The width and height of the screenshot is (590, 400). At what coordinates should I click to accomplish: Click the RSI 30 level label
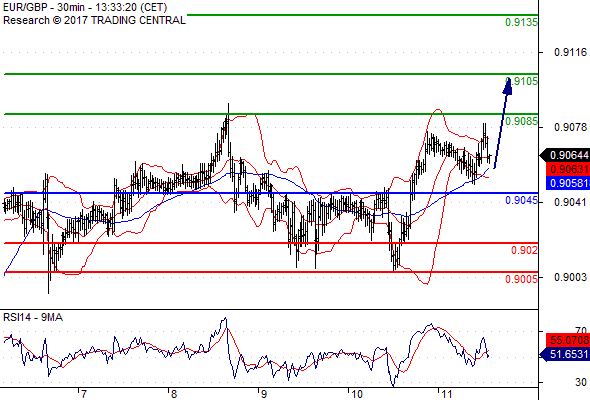tap(581, 382)
